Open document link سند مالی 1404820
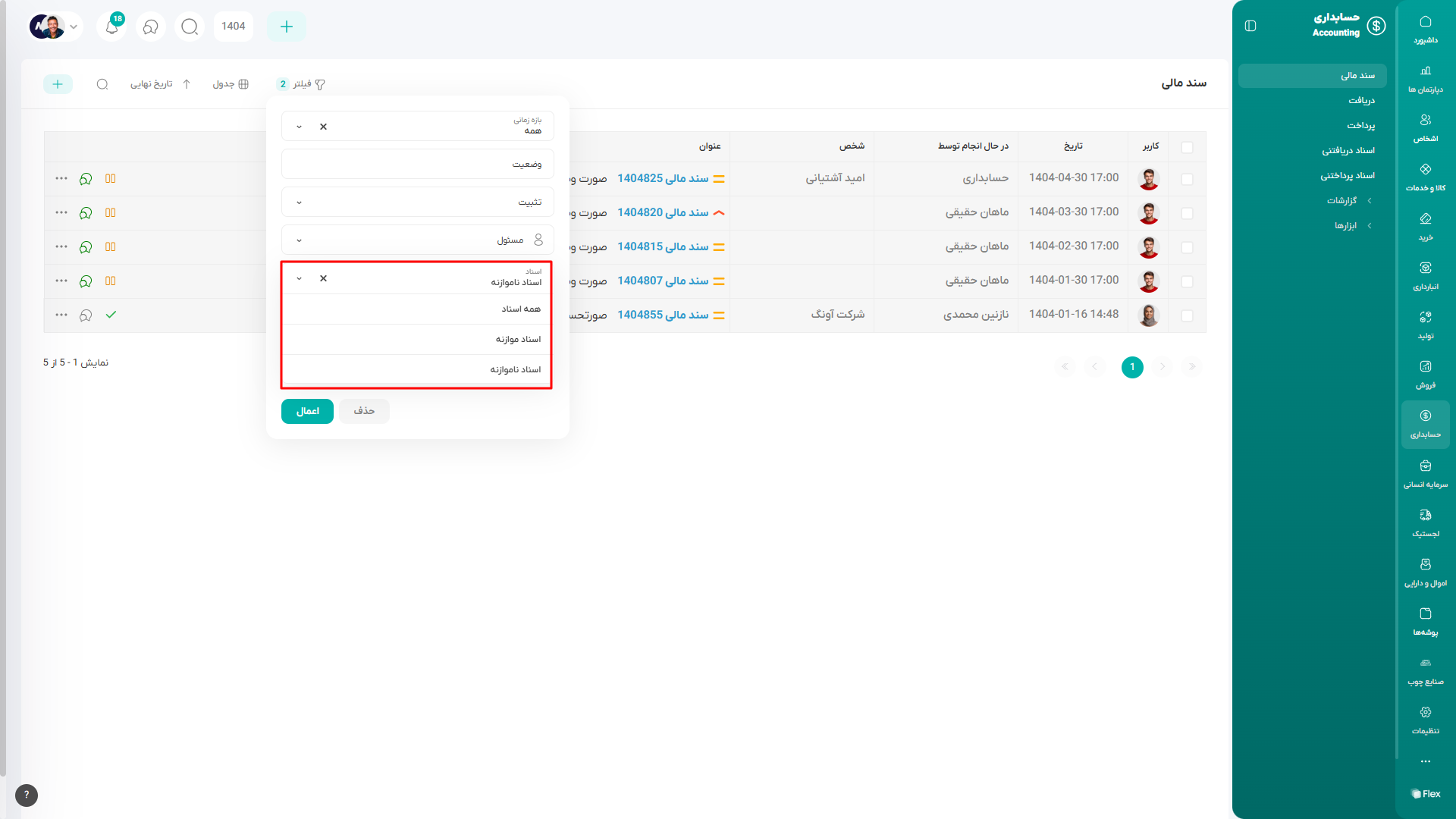Viewport: 1456px width, 819px height. (662, 213)
